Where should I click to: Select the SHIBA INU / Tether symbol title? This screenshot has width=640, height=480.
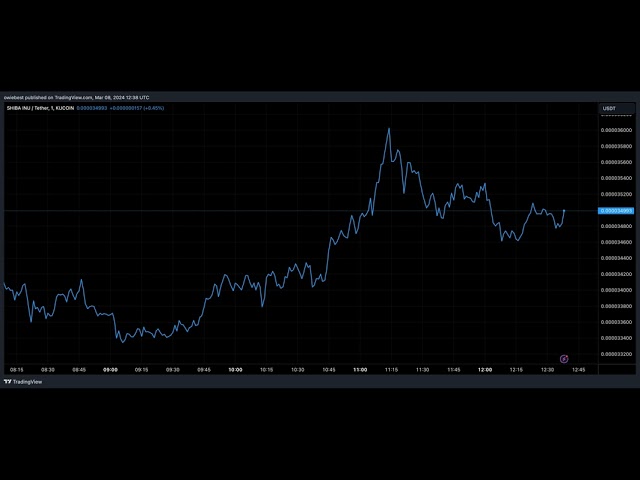pos(30,108)
